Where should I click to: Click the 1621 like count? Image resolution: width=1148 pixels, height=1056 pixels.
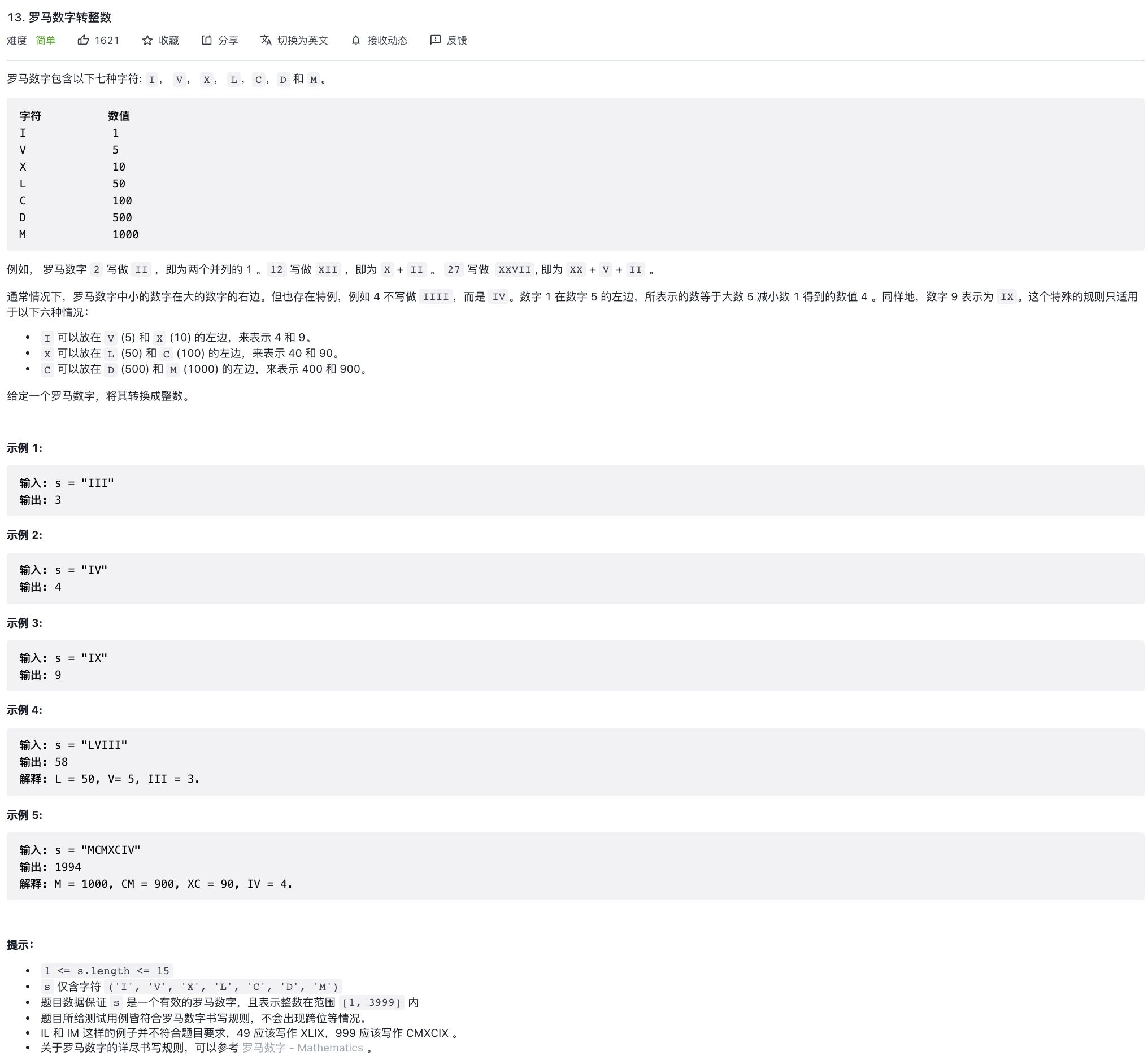(107, 40)
